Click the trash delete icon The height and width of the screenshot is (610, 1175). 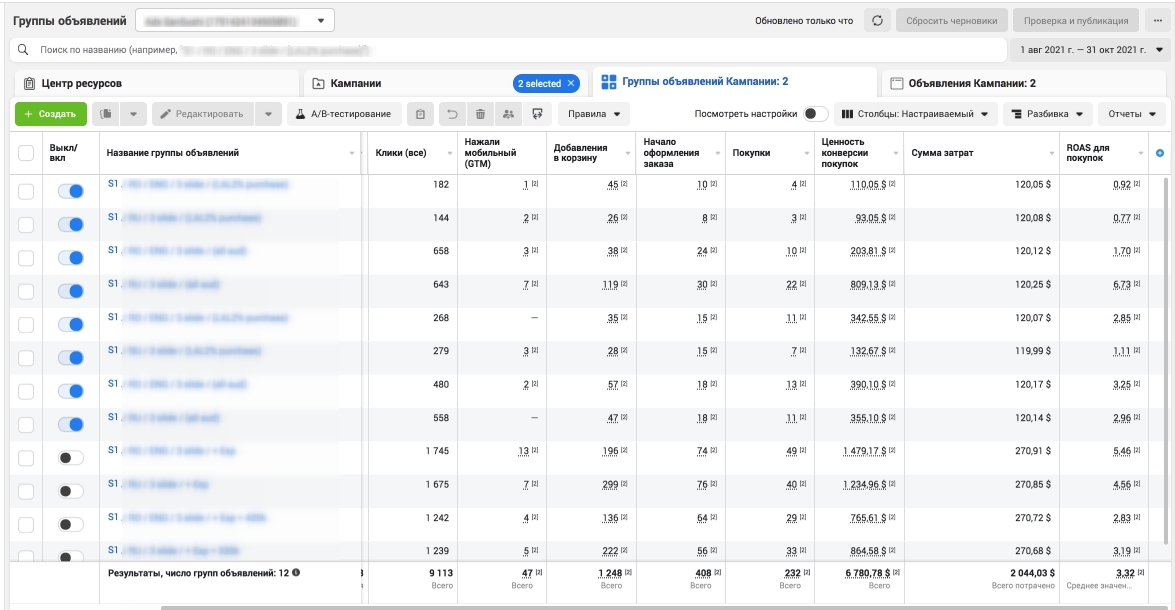[480, 114]
